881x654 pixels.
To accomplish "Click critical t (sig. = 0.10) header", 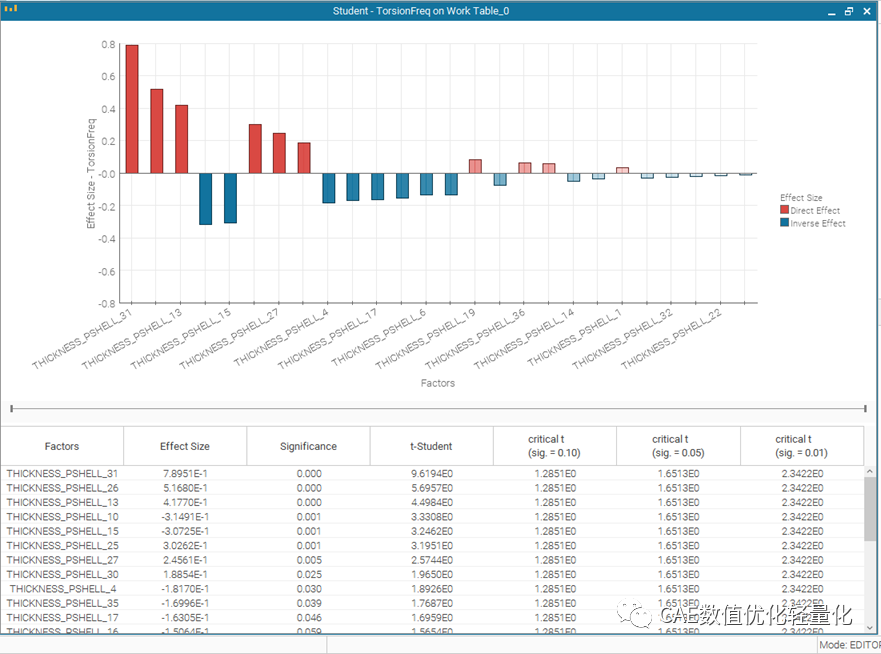I will (x=555, y=446).
